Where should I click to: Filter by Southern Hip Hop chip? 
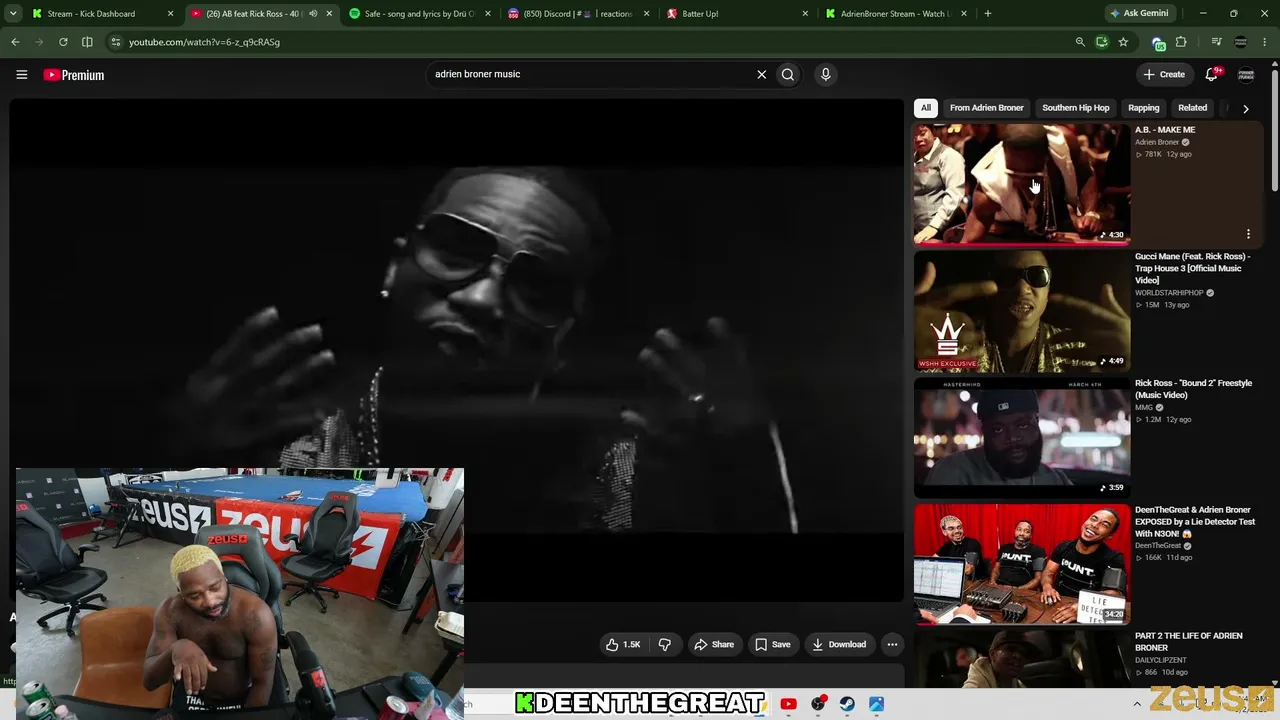point(1076,108)
